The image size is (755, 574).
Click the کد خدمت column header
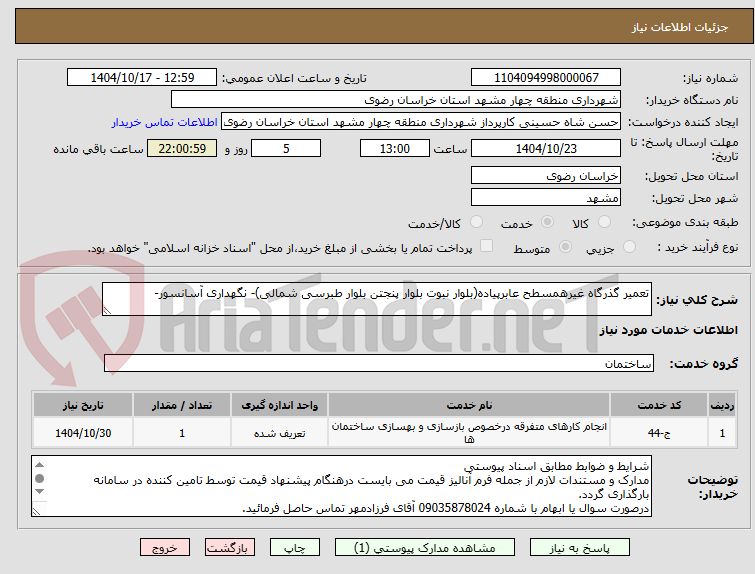(659, 405)
